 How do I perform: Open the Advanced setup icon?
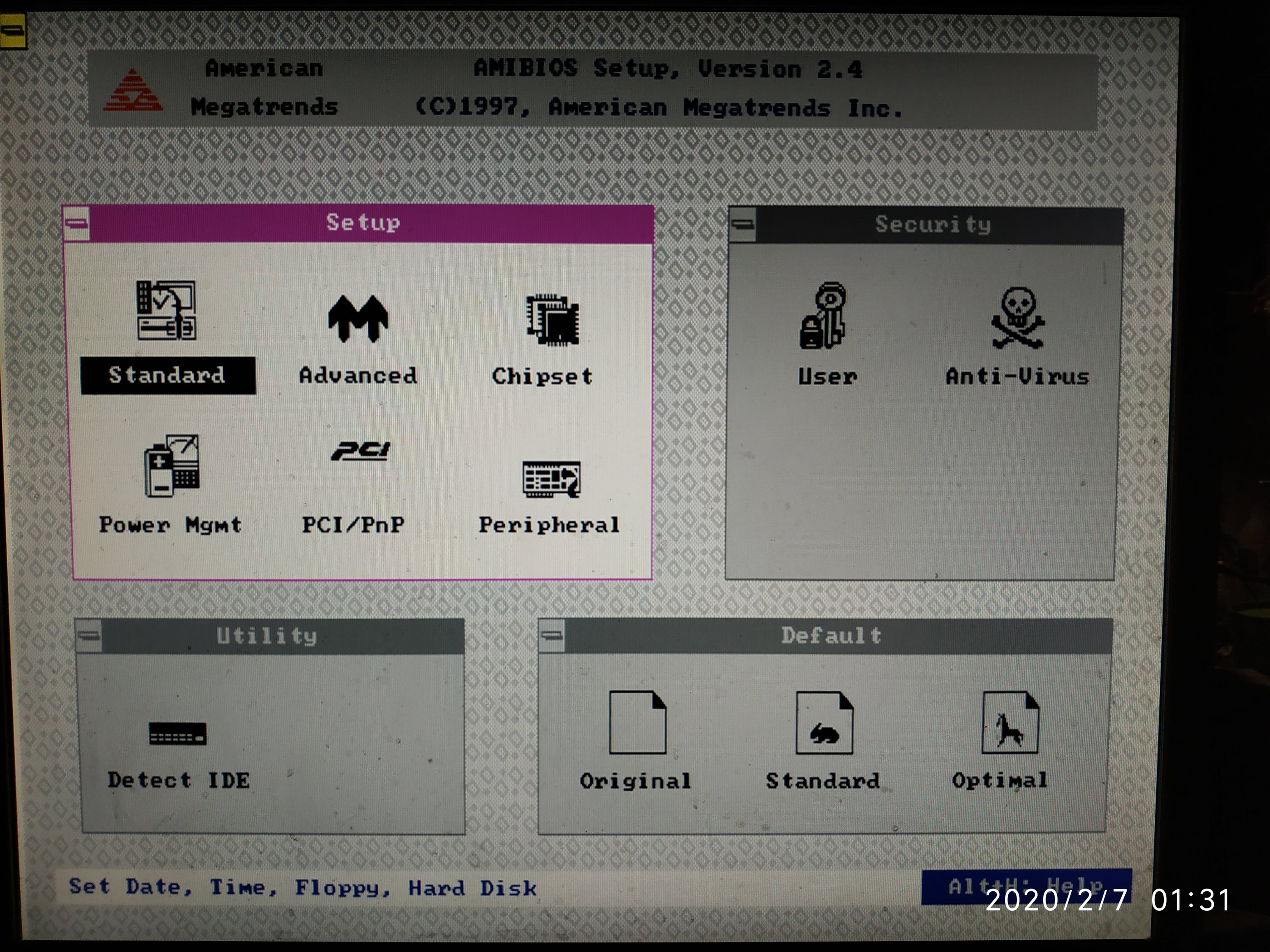tap(358, 319)
